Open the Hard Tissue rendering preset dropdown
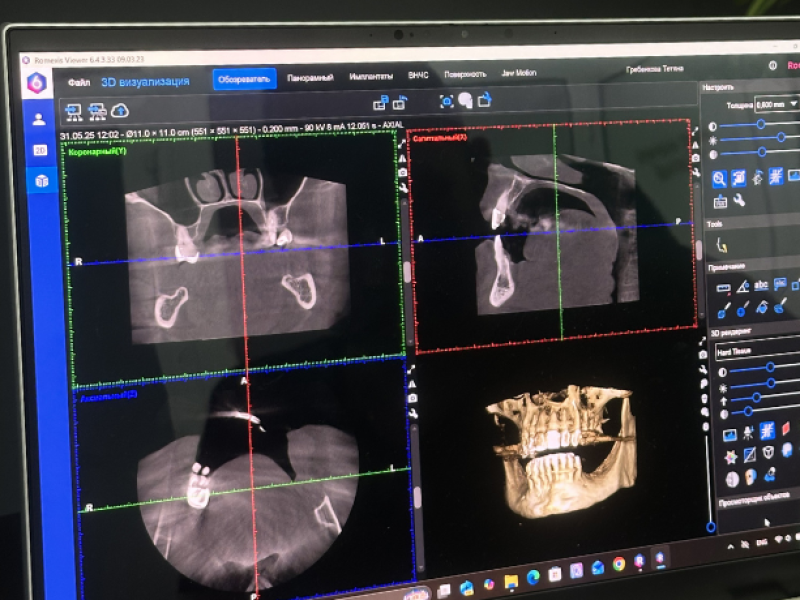 758,351
